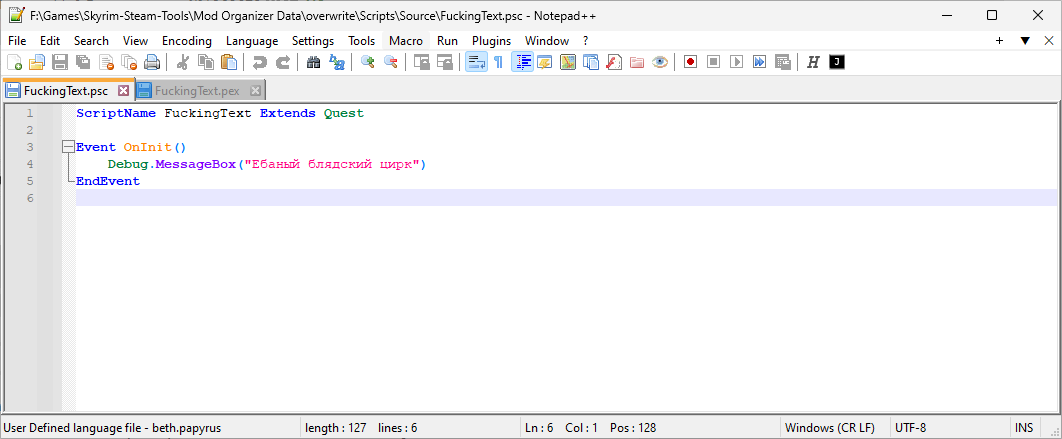Click the synchronize vertical scrolling icon
The height and width of the screenshot is (439, 1062).
[422, 62]
